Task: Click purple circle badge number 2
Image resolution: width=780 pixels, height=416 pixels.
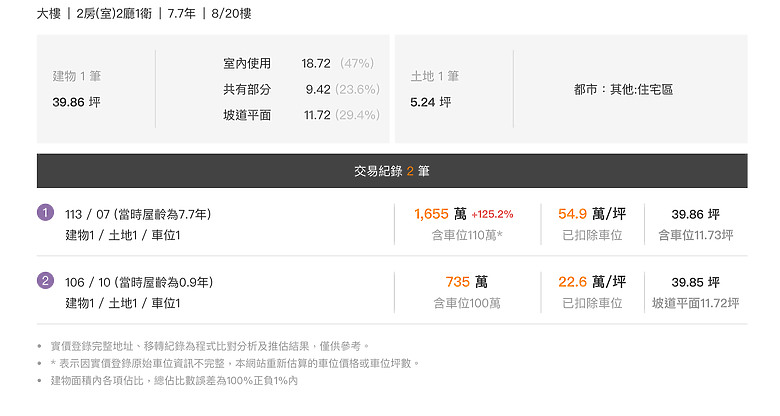Action: click(45, 281)
